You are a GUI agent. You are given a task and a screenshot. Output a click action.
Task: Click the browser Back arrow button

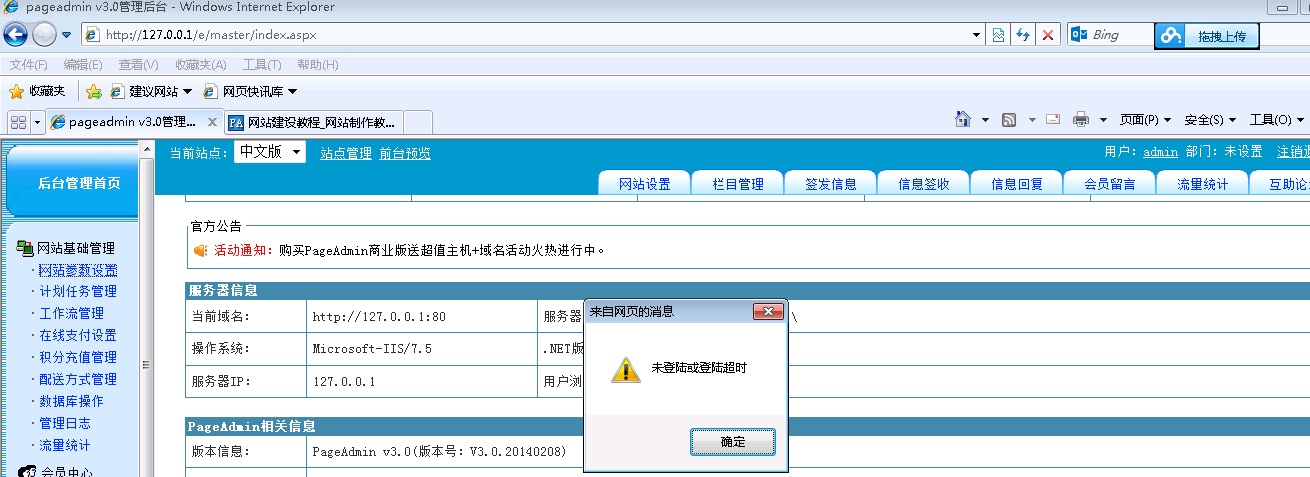tap(16, 35)
